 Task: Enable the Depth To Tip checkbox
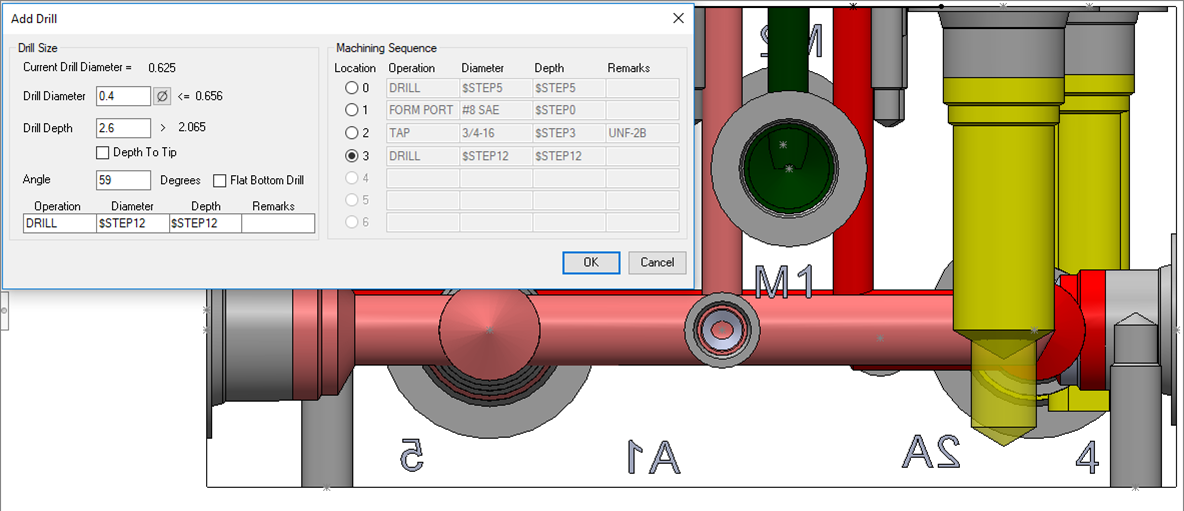tap(102, 152)
